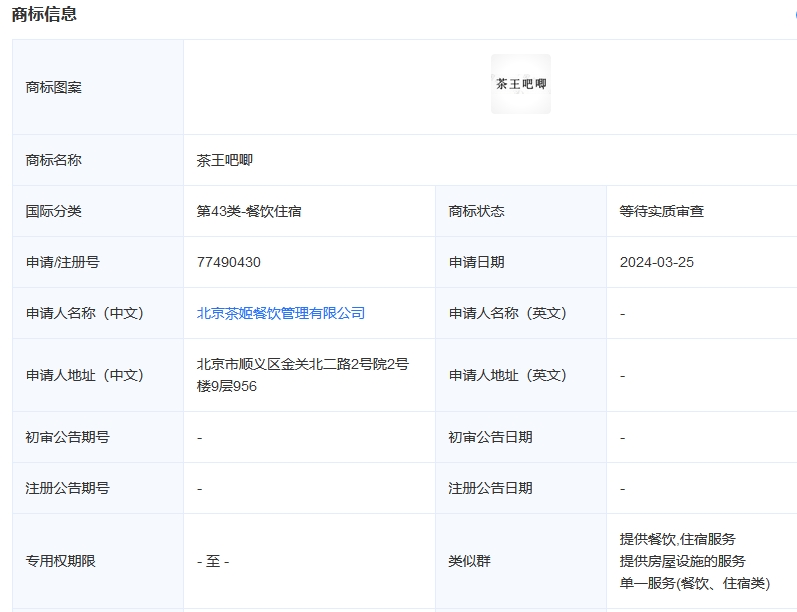Click the 商标信息 section heading

[x=44, y=14]
